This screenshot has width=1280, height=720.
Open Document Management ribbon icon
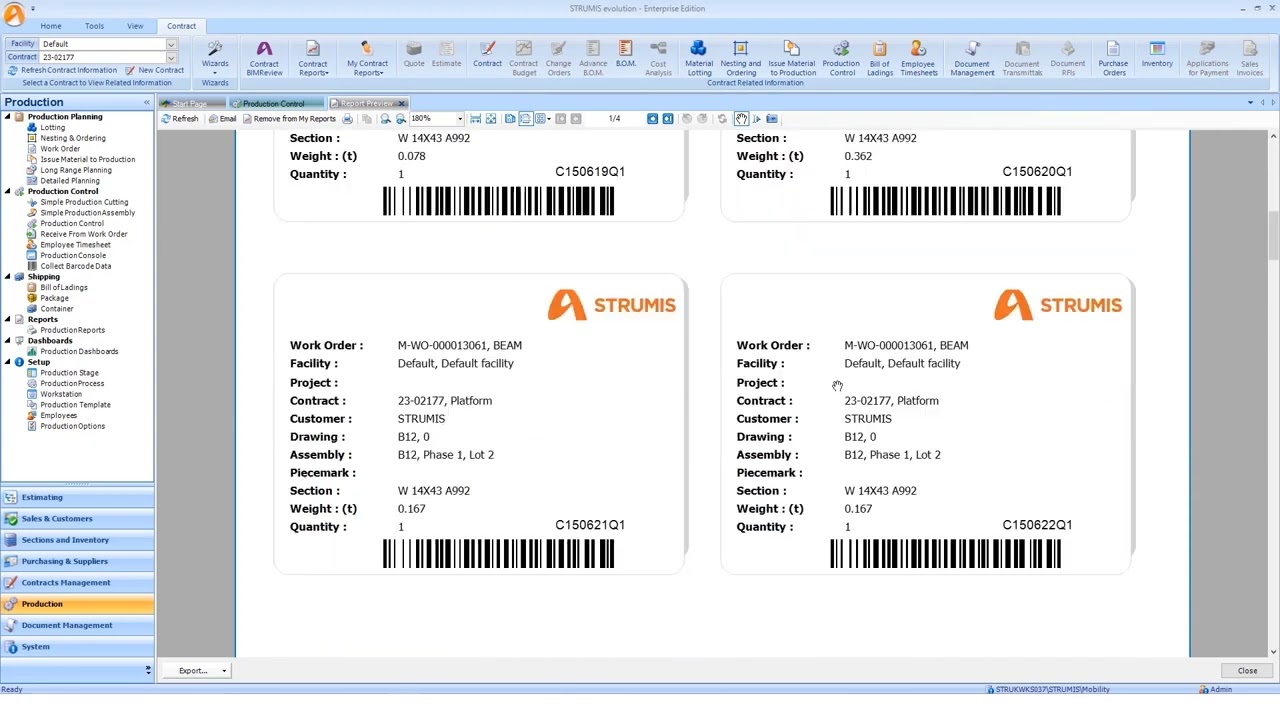click(972, 58)
